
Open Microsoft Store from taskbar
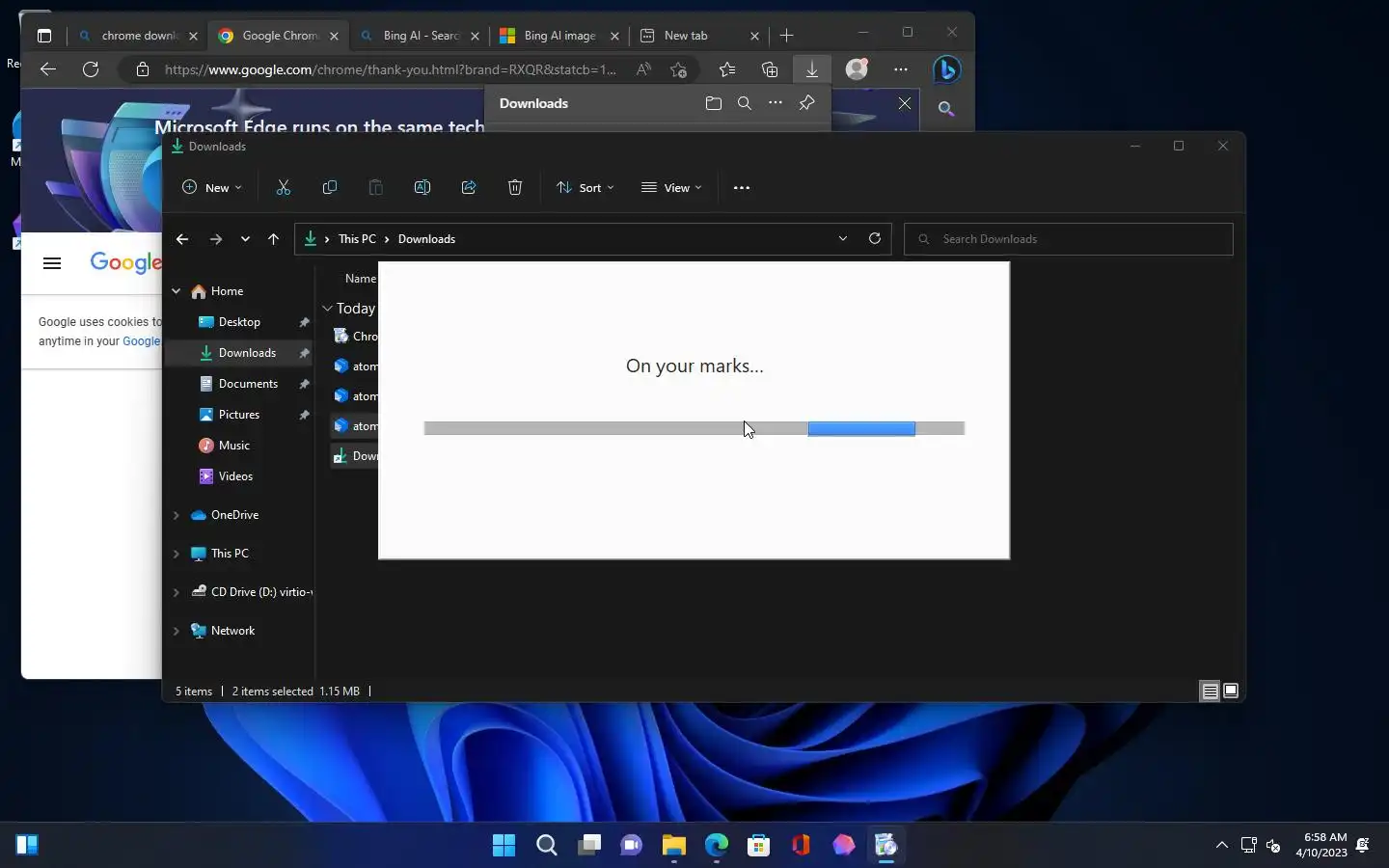click(759, 846)
